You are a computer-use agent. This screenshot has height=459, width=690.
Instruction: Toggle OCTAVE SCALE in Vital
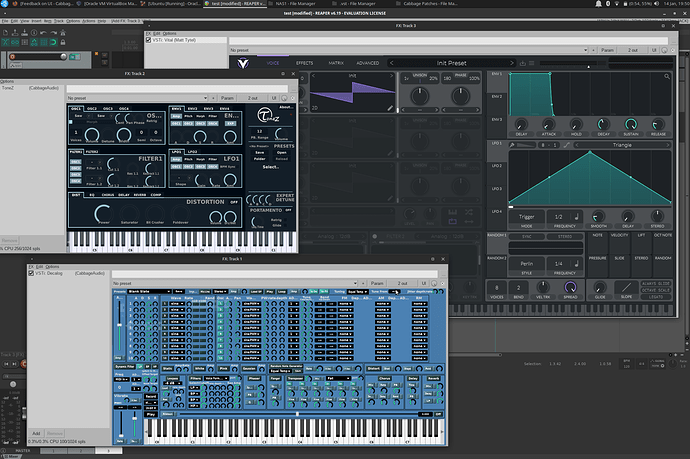656,290
